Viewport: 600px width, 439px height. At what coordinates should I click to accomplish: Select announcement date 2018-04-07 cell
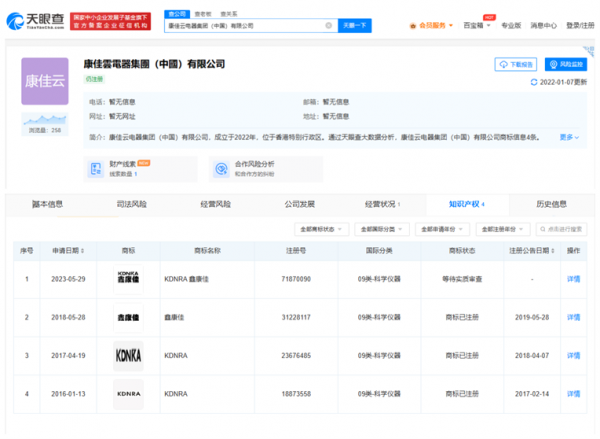[532, 356]
